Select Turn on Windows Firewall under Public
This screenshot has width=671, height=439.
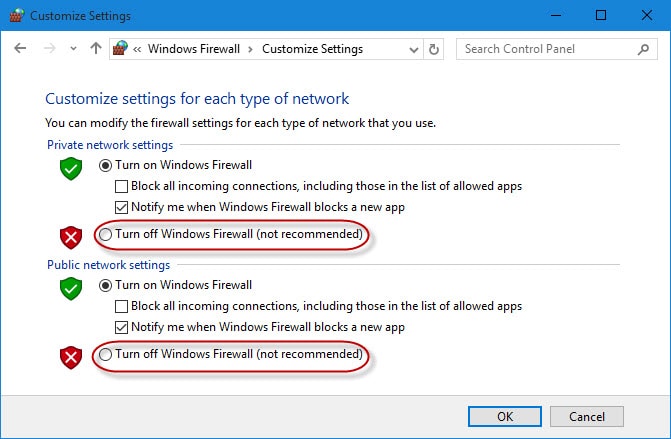pyautogui.click(x=106, y=285)
